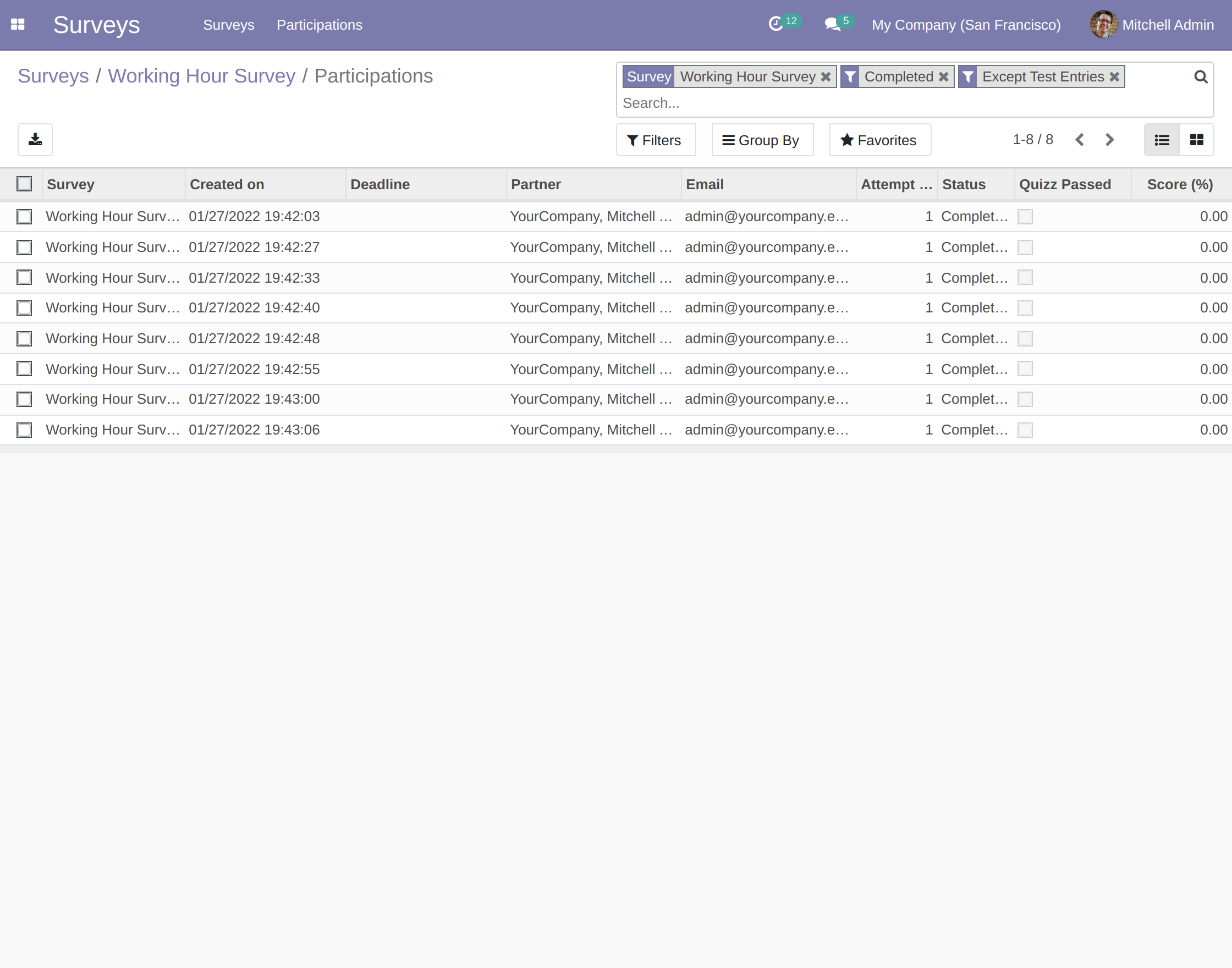This screenshot has width=1232, height=968.
Task: Sort by Email column header
Action: click(x=769, y=184)
